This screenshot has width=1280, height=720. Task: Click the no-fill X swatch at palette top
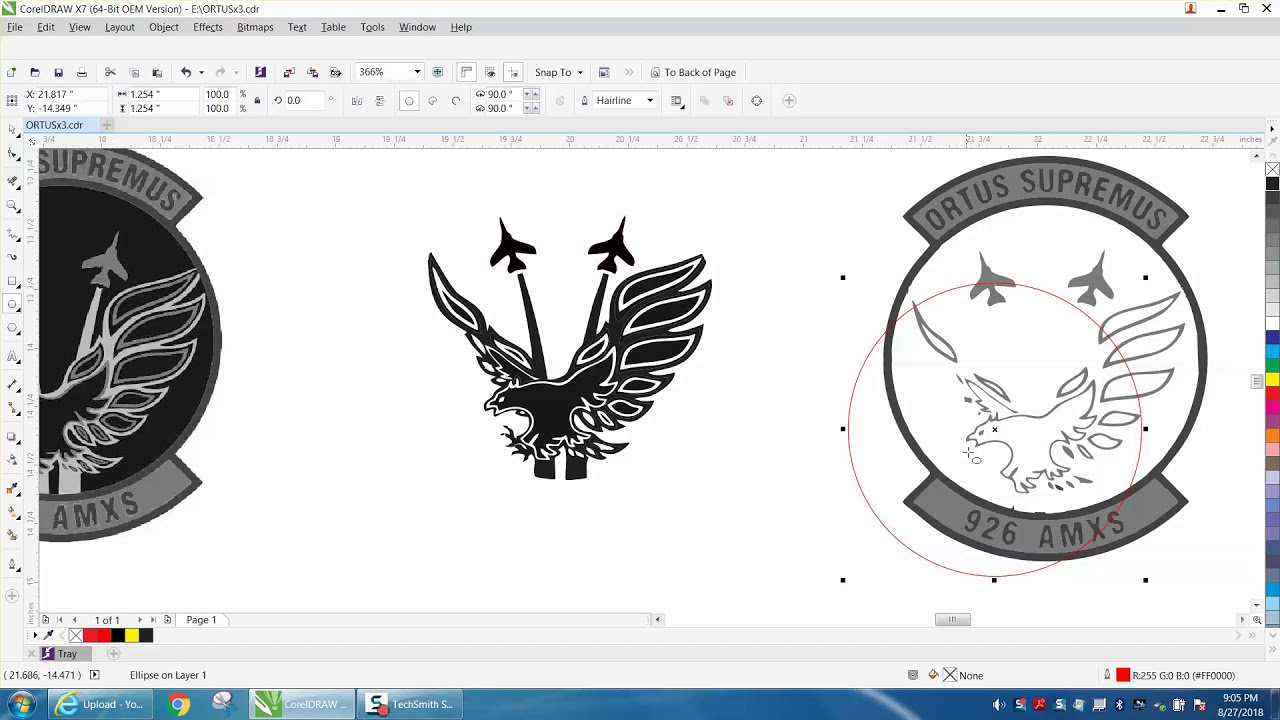(1272, 169)
